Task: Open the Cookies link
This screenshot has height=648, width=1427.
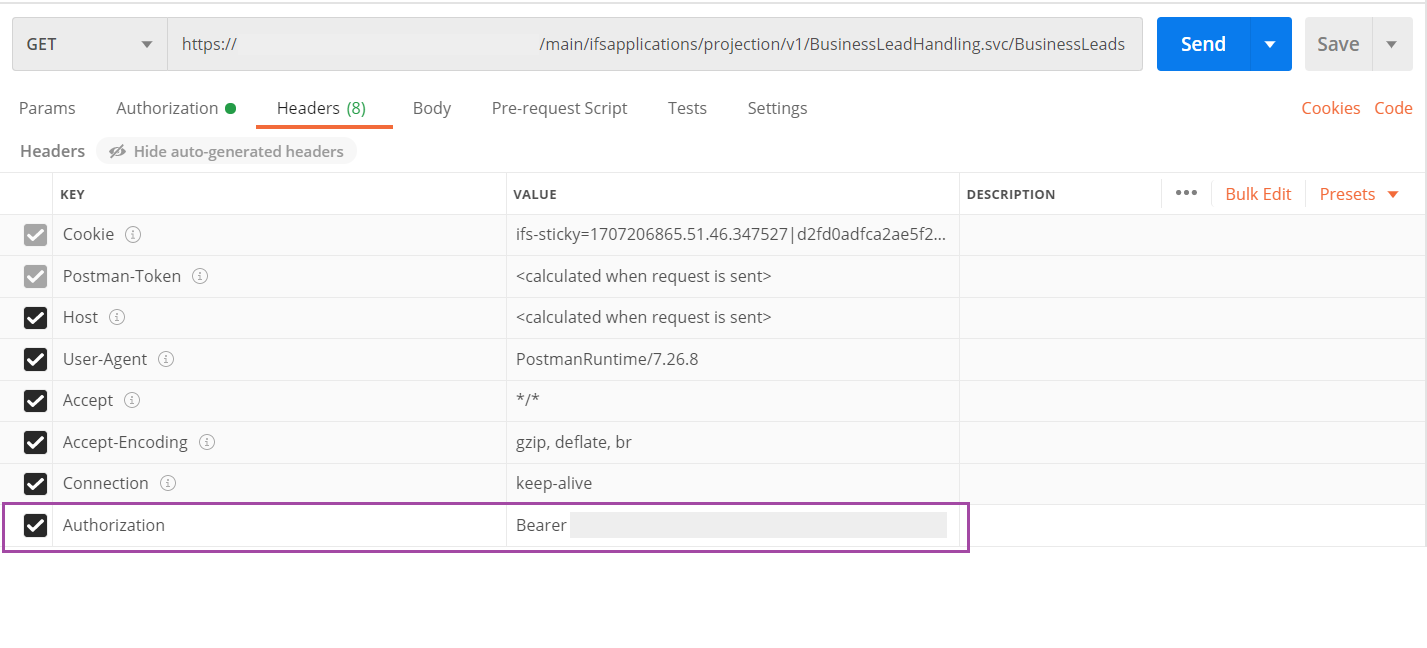Action: [1330, 108]
